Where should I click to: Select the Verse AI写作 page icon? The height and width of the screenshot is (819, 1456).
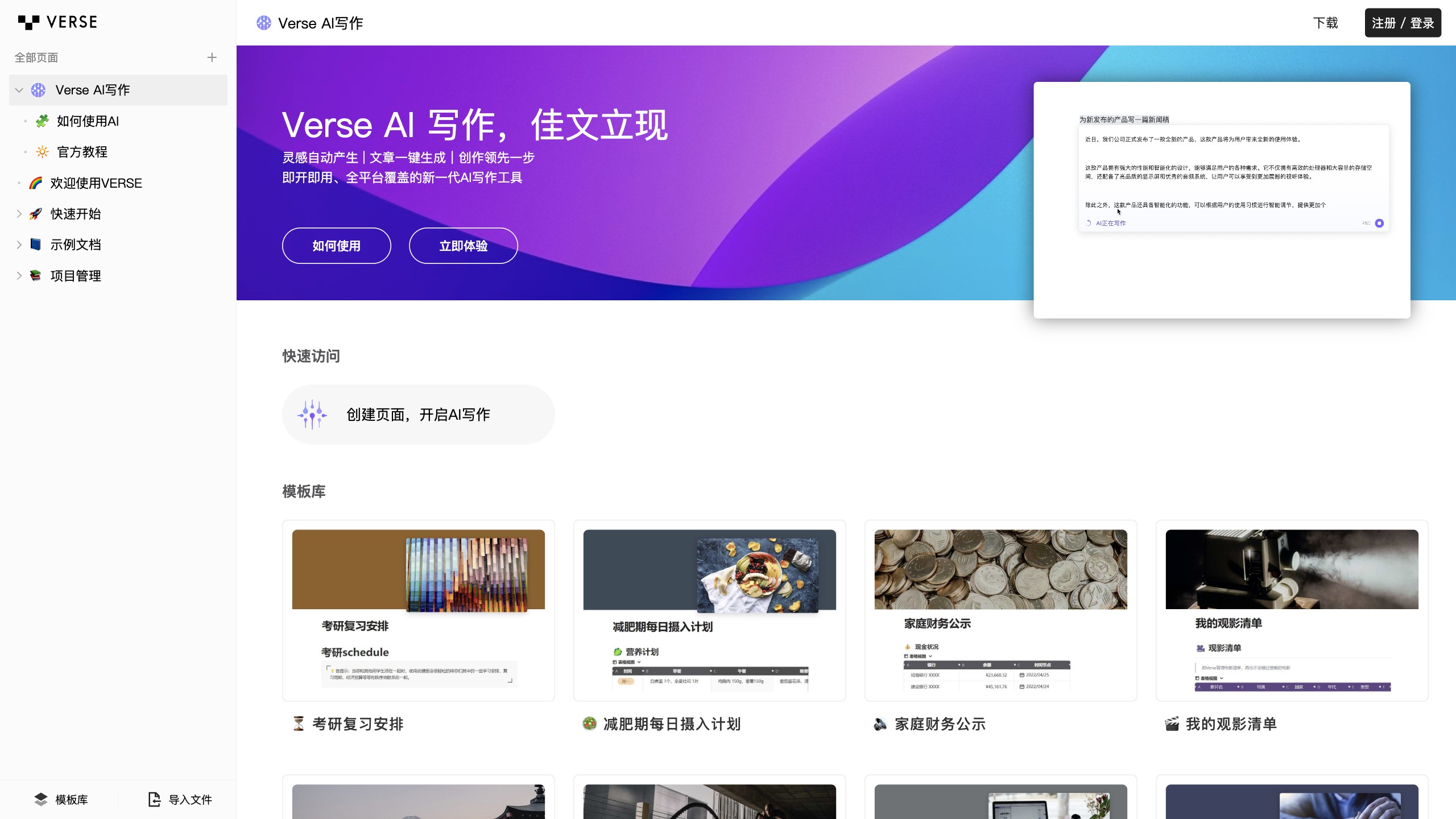[x=38, y=89]
